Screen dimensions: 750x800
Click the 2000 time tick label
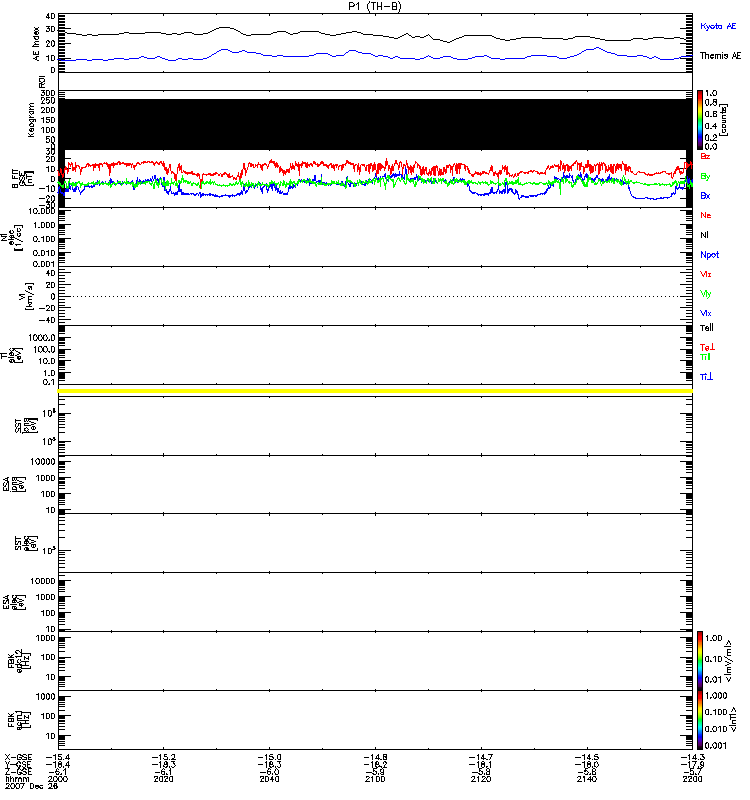pyautogui.click(x=58, y=779)
